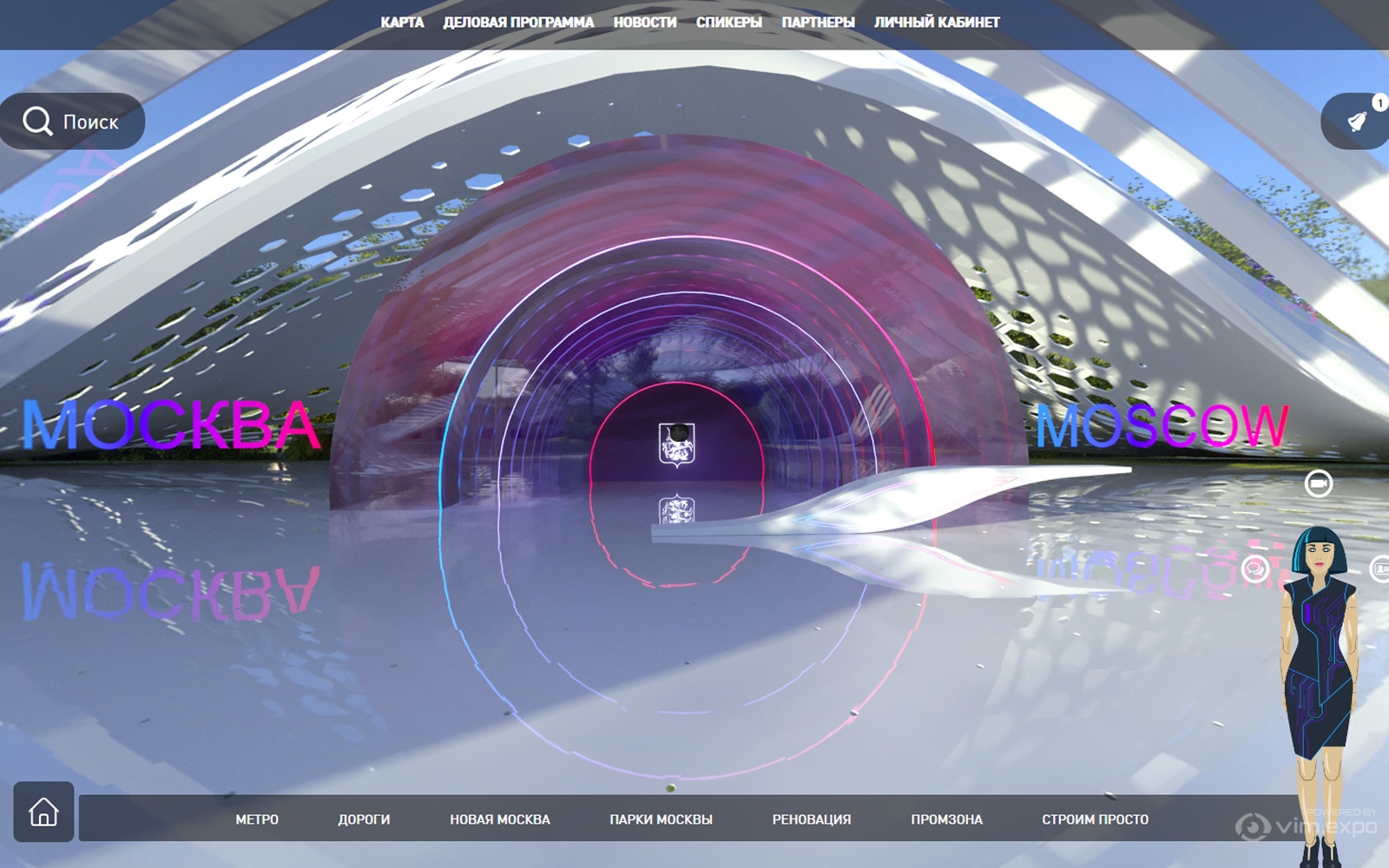Viewport: 1389px width, 868px height.
Task: Open ДЕЛОВАЯ ПРОГРАММА in top menu
Action: coord(518,23)
